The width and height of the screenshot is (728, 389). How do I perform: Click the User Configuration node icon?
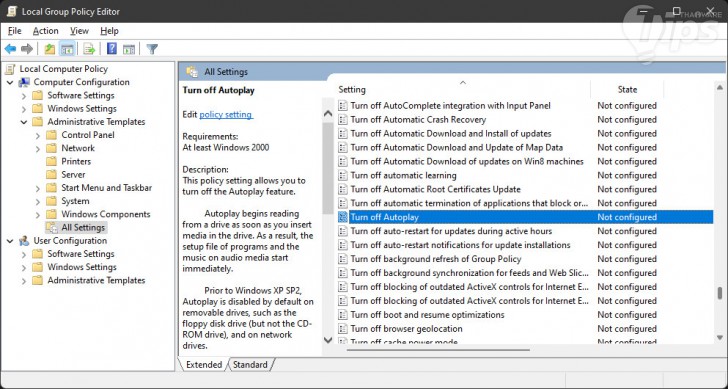(x=24, y=241)
